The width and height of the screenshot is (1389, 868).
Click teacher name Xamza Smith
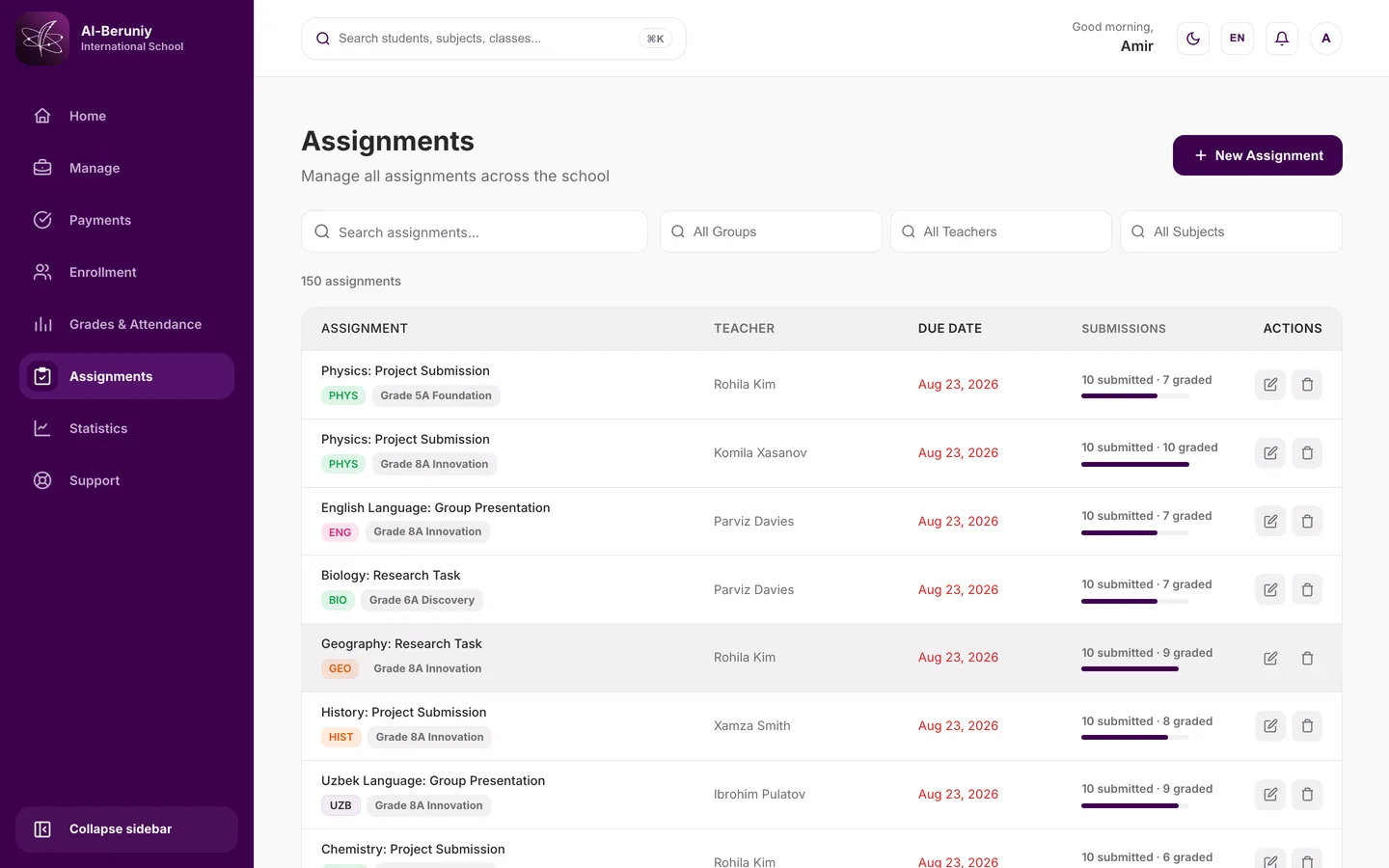coord(752,726)
